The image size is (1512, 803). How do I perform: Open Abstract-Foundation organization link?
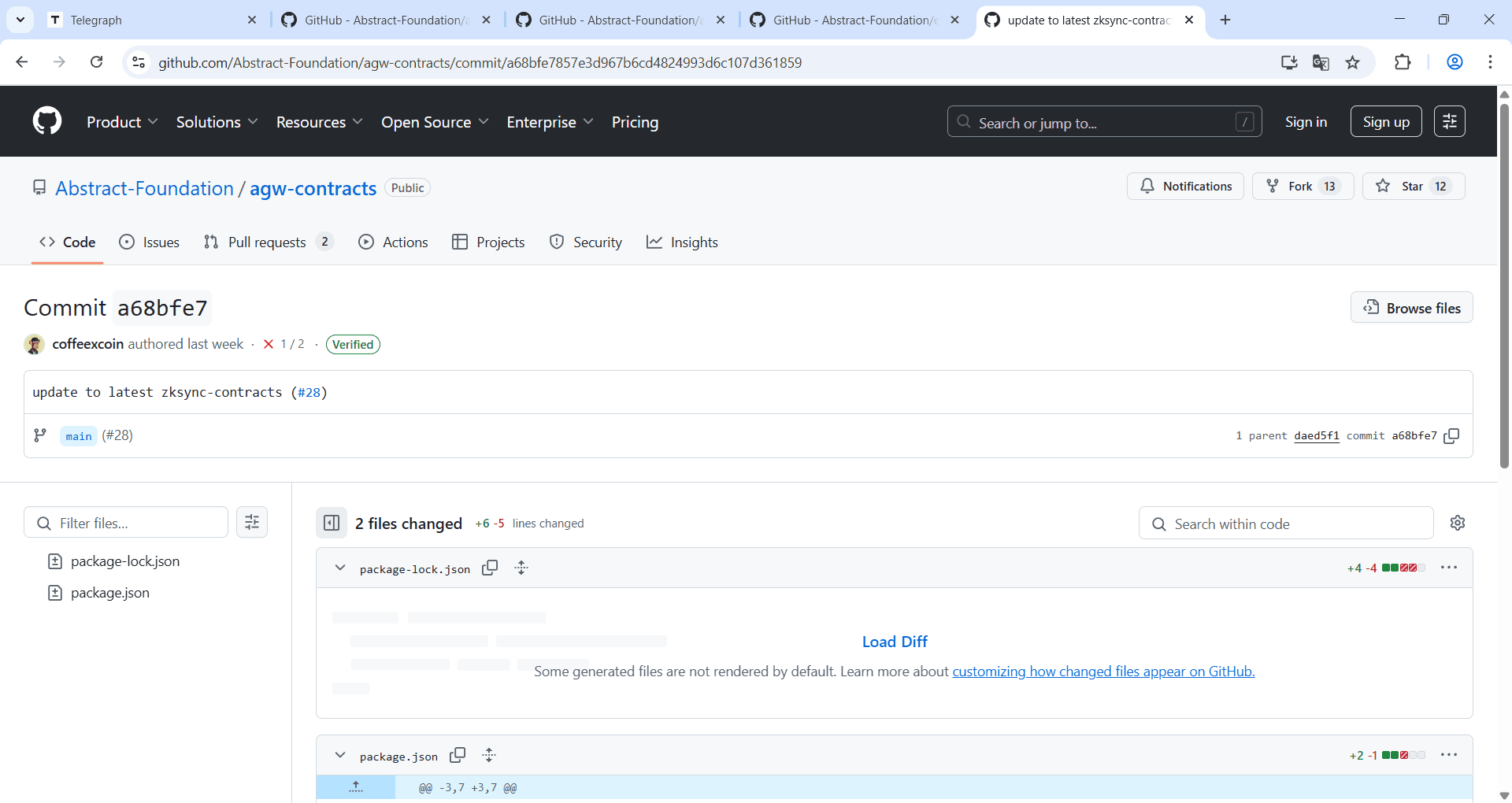(144, 188)
